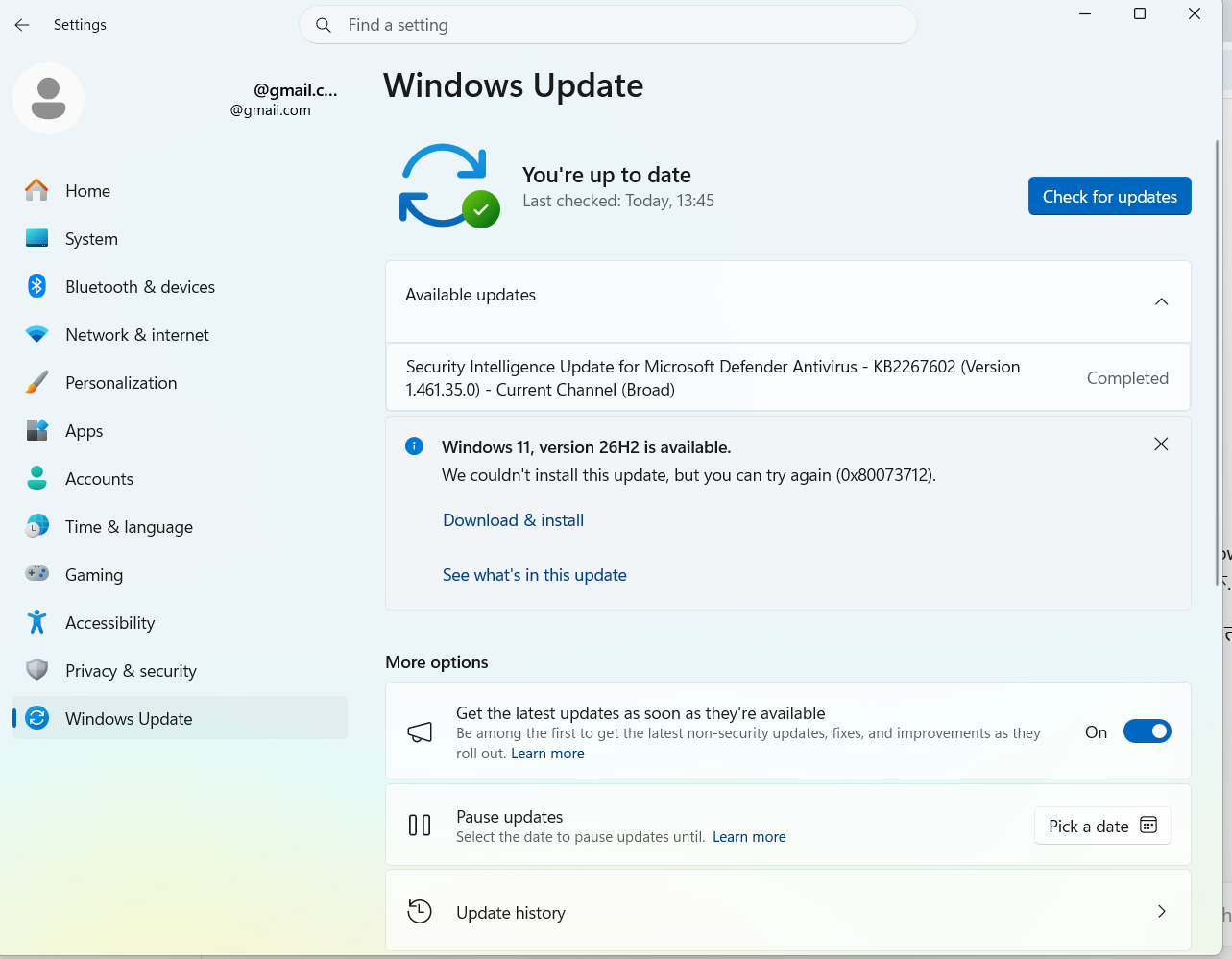
Task: Maximize the Settings window
Action: pos(1140,13)
